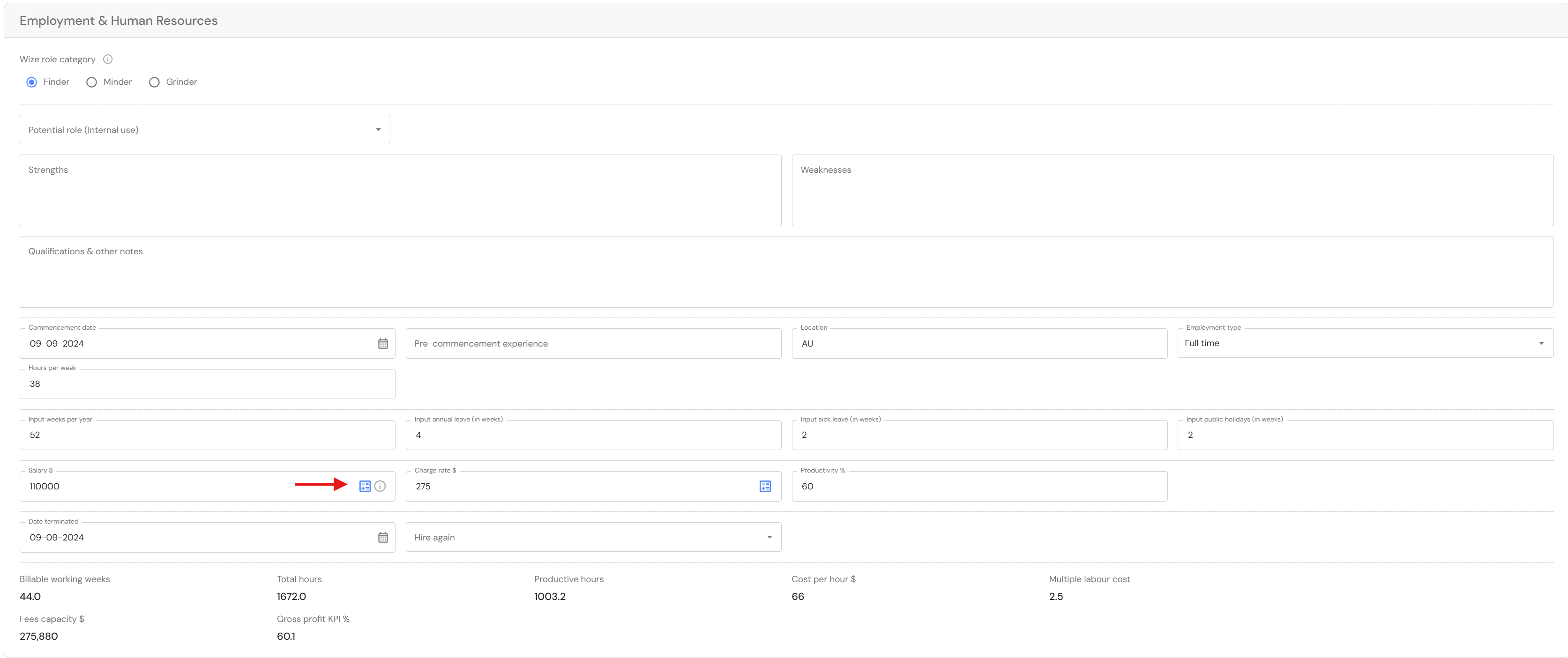Click the Salary calculator icon
Viewport: 1568px width, 658px height.
tap(365, 486)
